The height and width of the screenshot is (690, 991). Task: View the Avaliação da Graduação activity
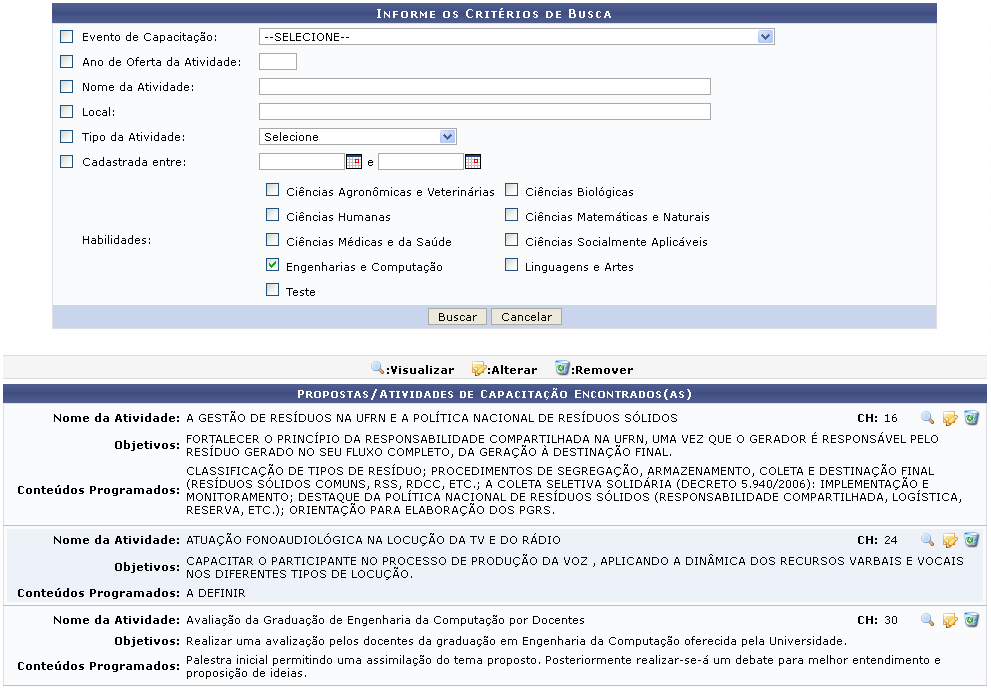927,620
